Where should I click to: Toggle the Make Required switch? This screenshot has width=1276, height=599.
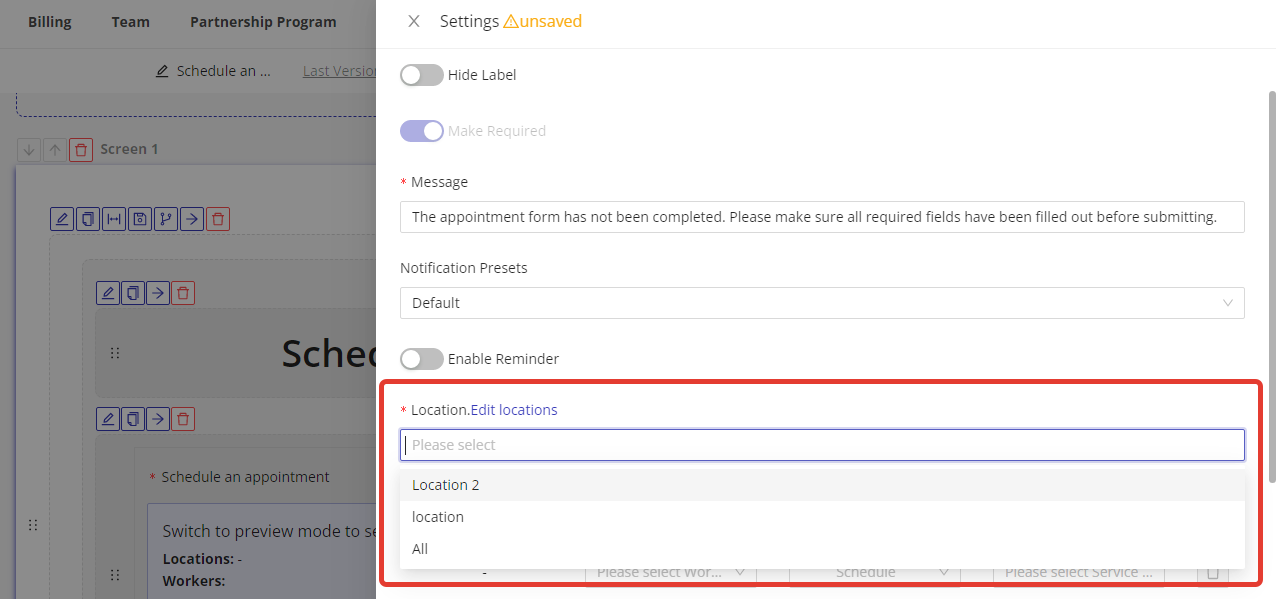tap(422, 131)
